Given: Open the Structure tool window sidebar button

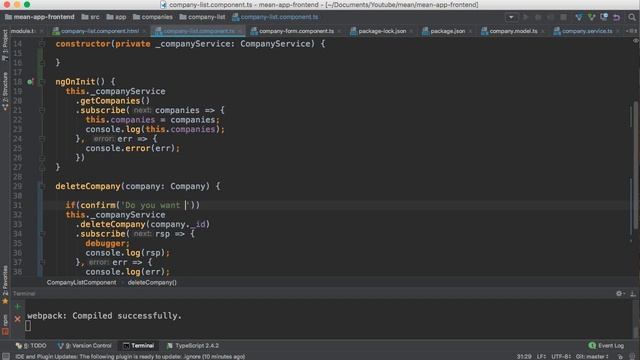Looking at the screenshot, I should coord(5,91).
